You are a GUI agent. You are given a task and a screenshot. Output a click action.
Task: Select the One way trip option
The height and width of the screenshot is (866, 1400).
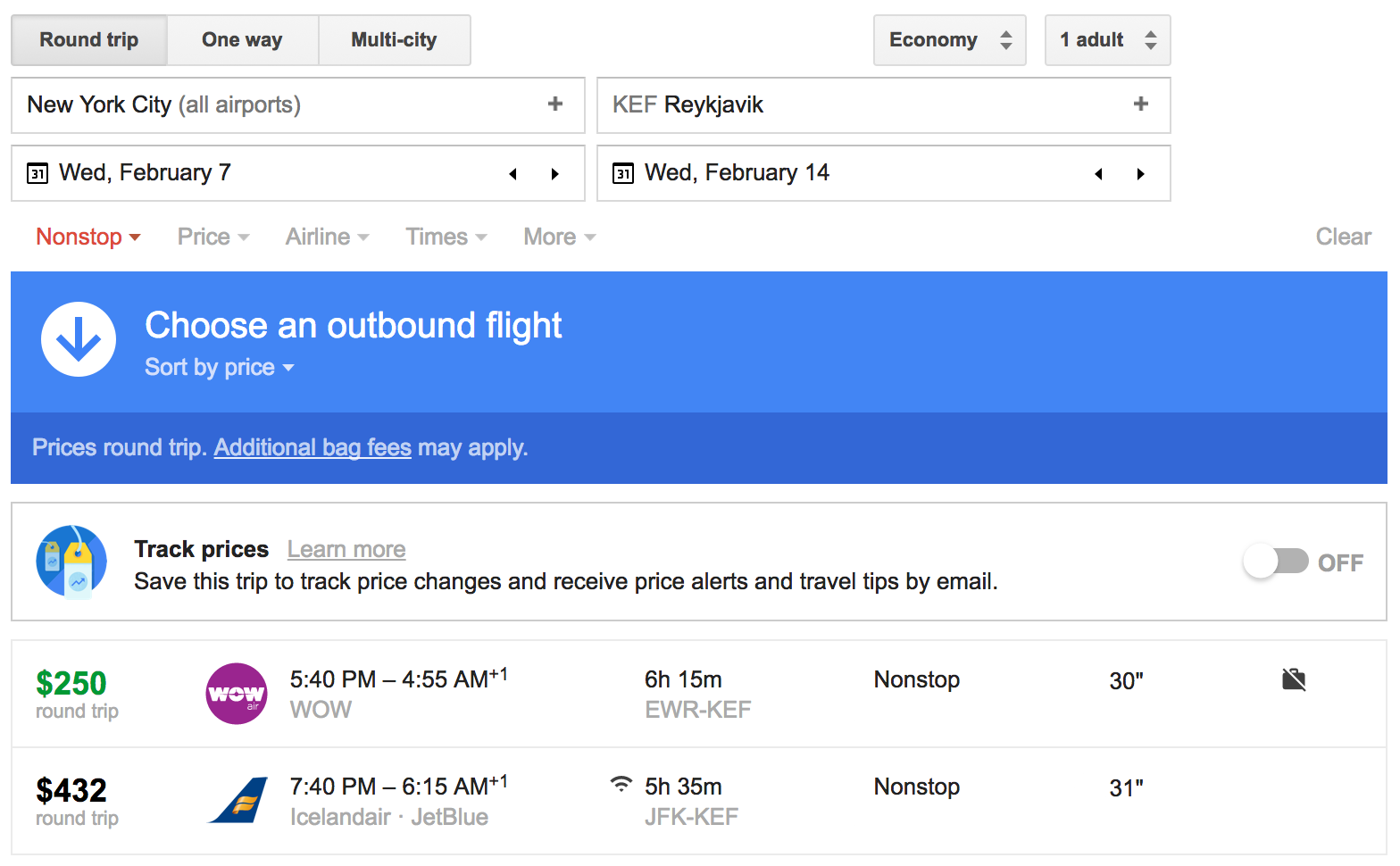click(x=242, y=40)
